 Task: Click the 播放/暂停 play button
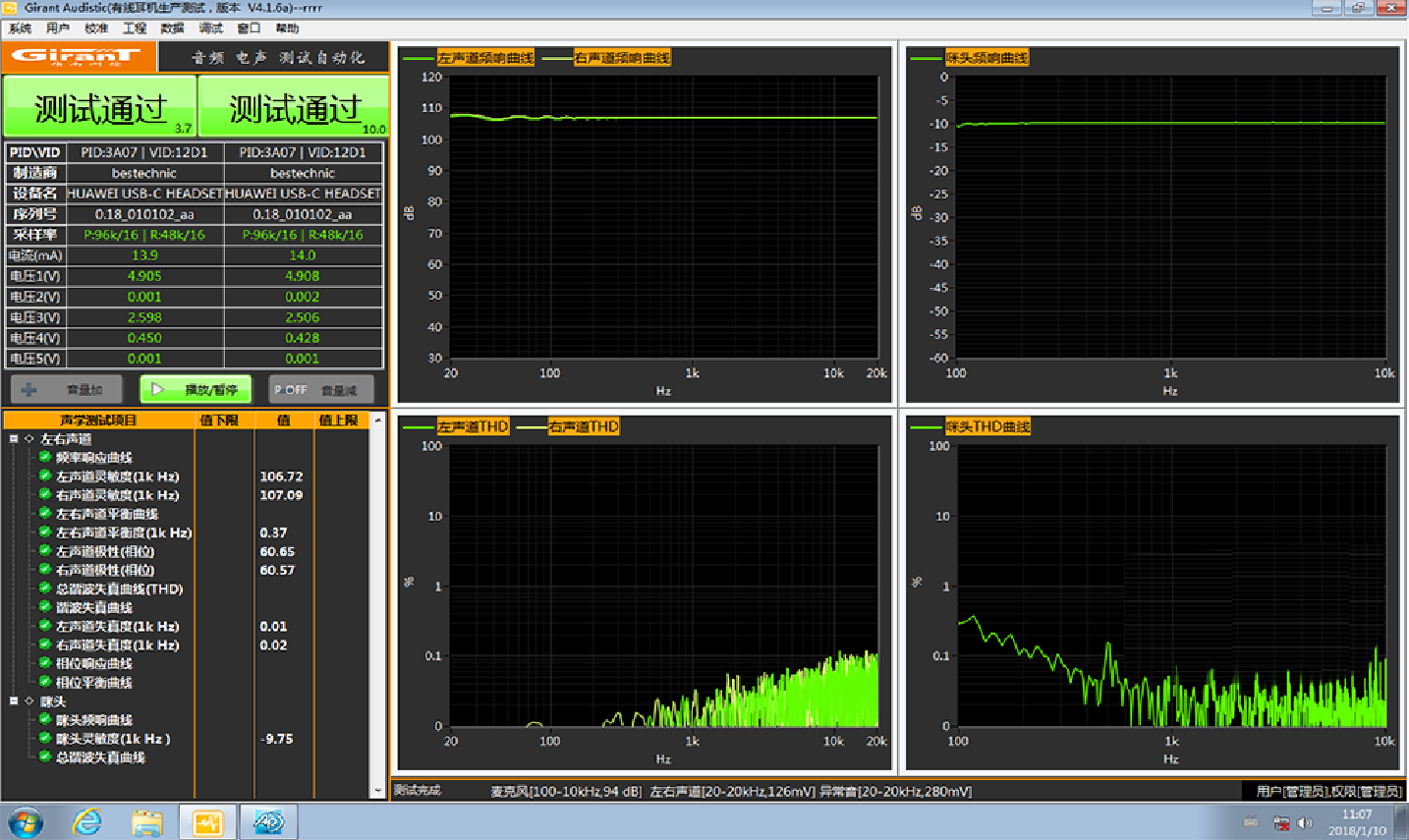pos(196,390)
